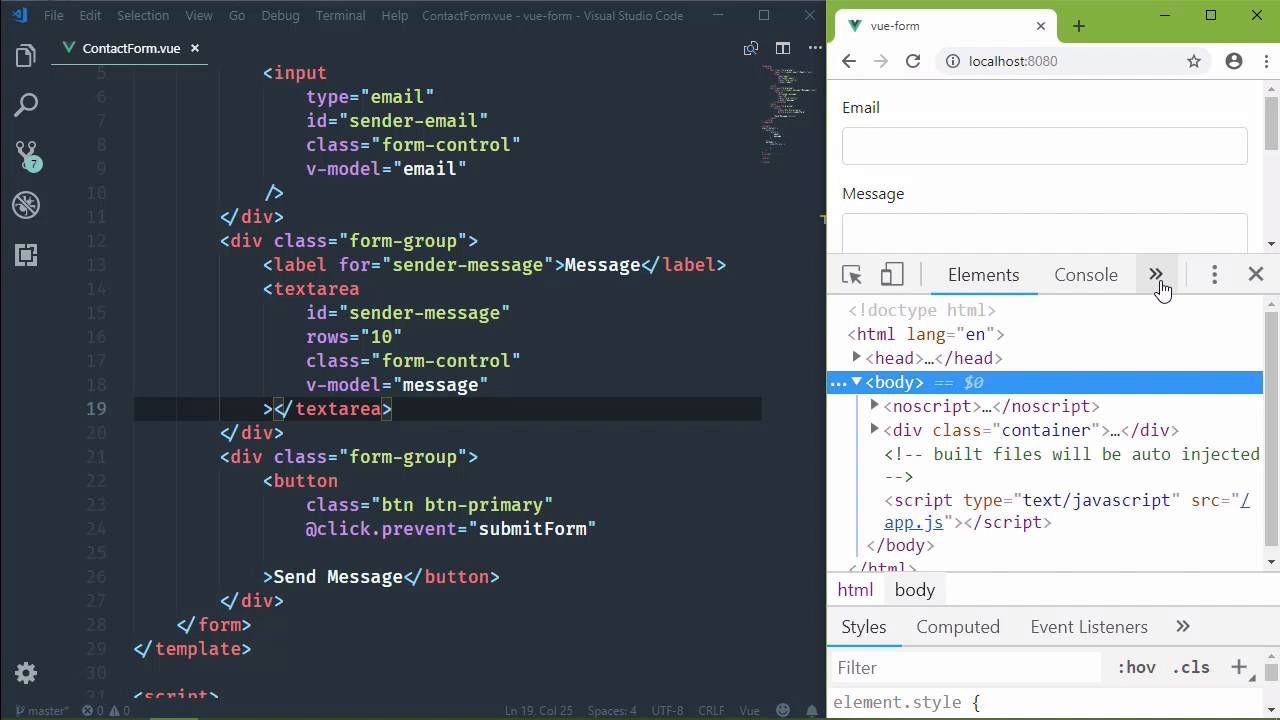Image resolution: width=1280 pixels, height=720 pixels.
Task: Click the Ln 19, Col 25 status item
Action: coord(539,711)
